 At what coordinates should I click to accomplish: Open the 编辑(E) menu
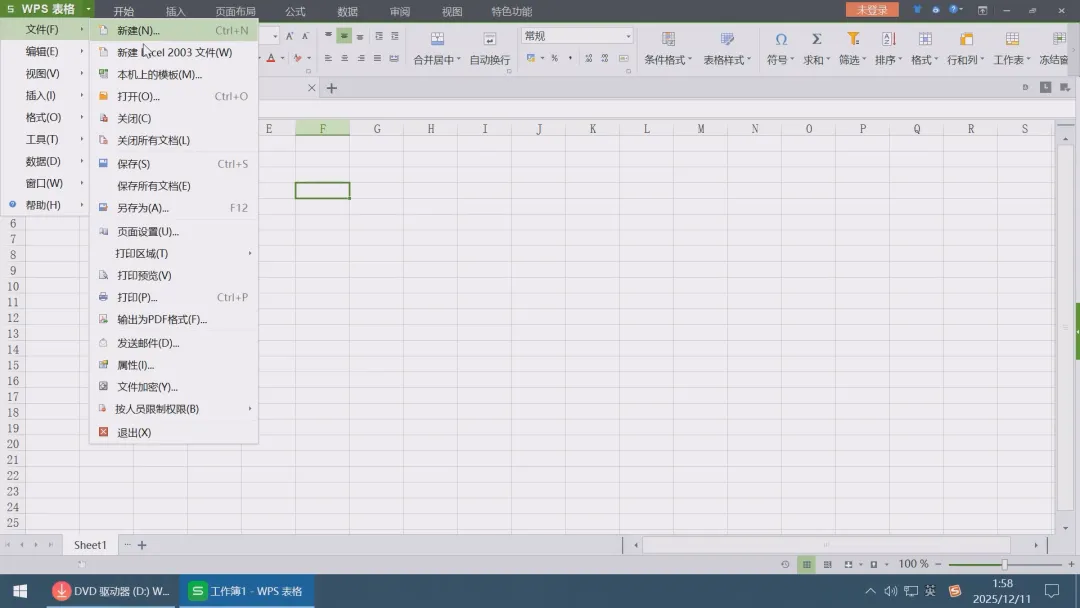click(45, 52)
